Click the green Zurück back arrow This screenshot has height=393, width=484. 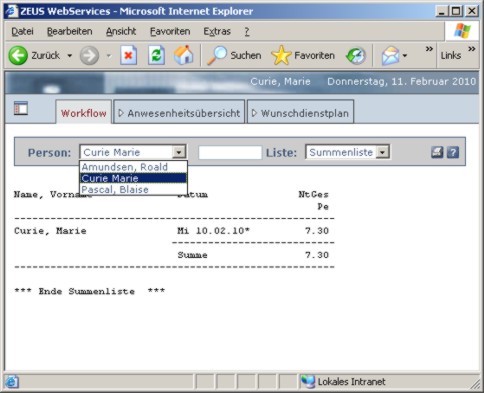coord(18,55)
